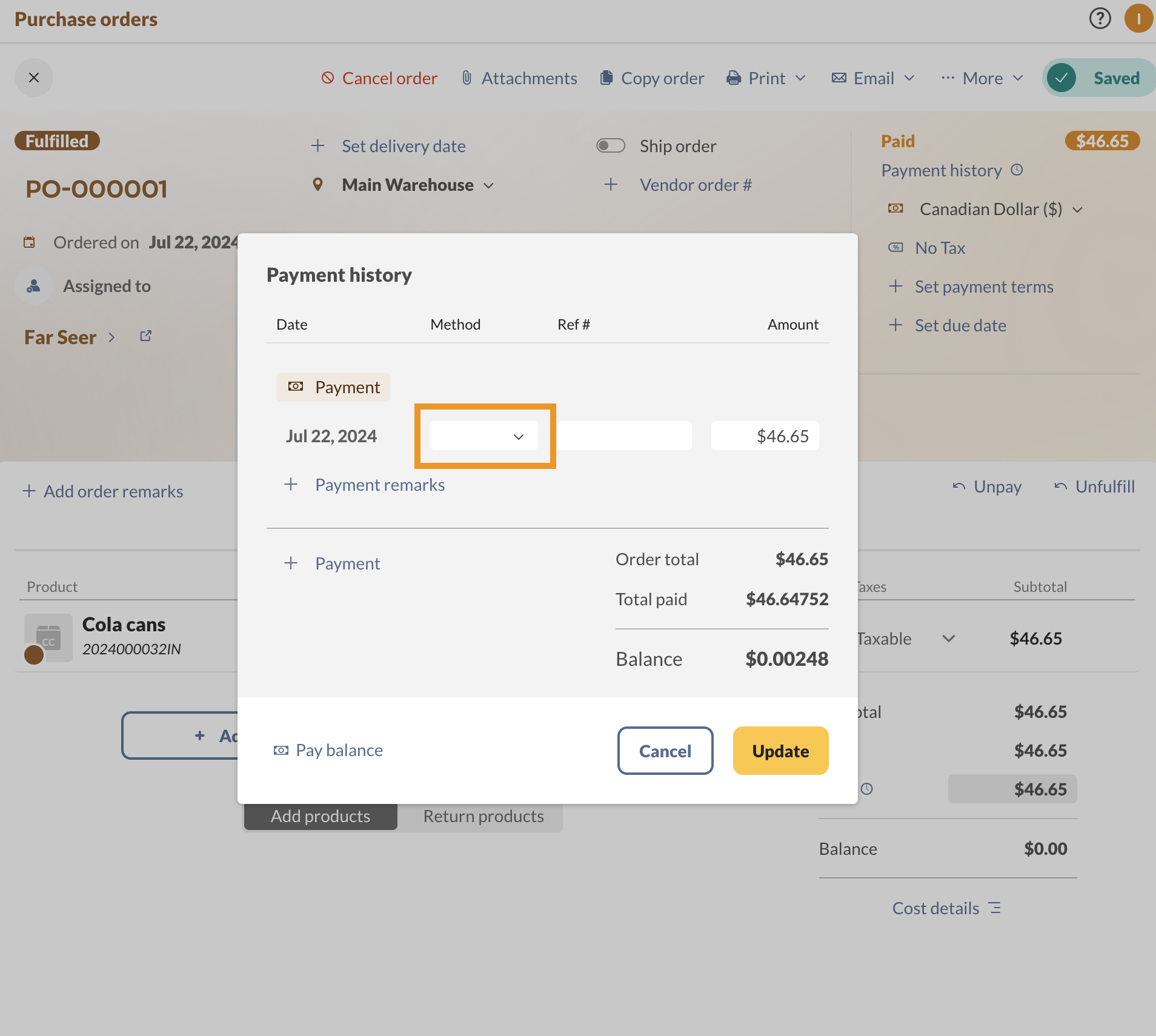Expand the Email dropdown

(x=873, y=78)
